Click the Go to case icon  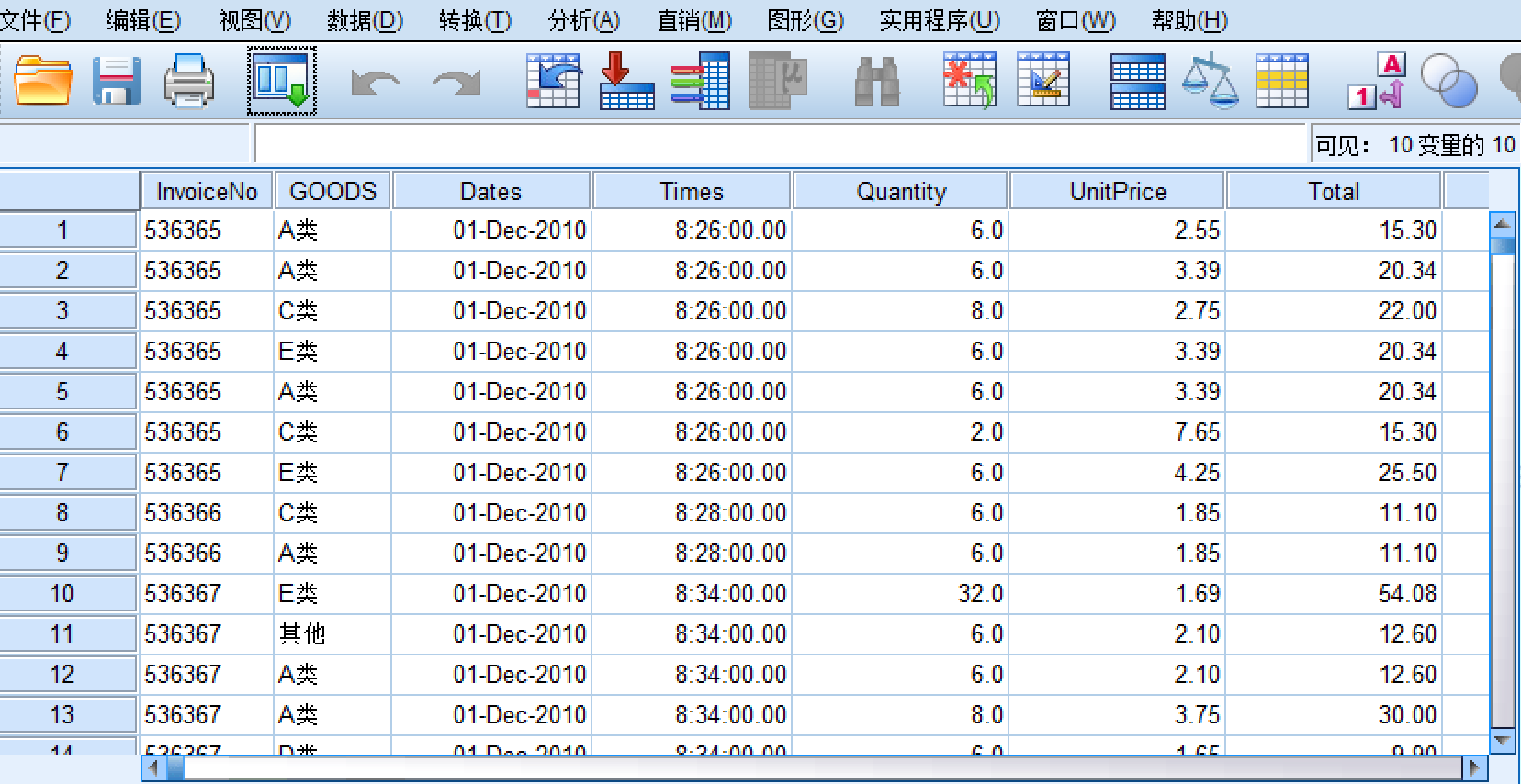(554, 81)
